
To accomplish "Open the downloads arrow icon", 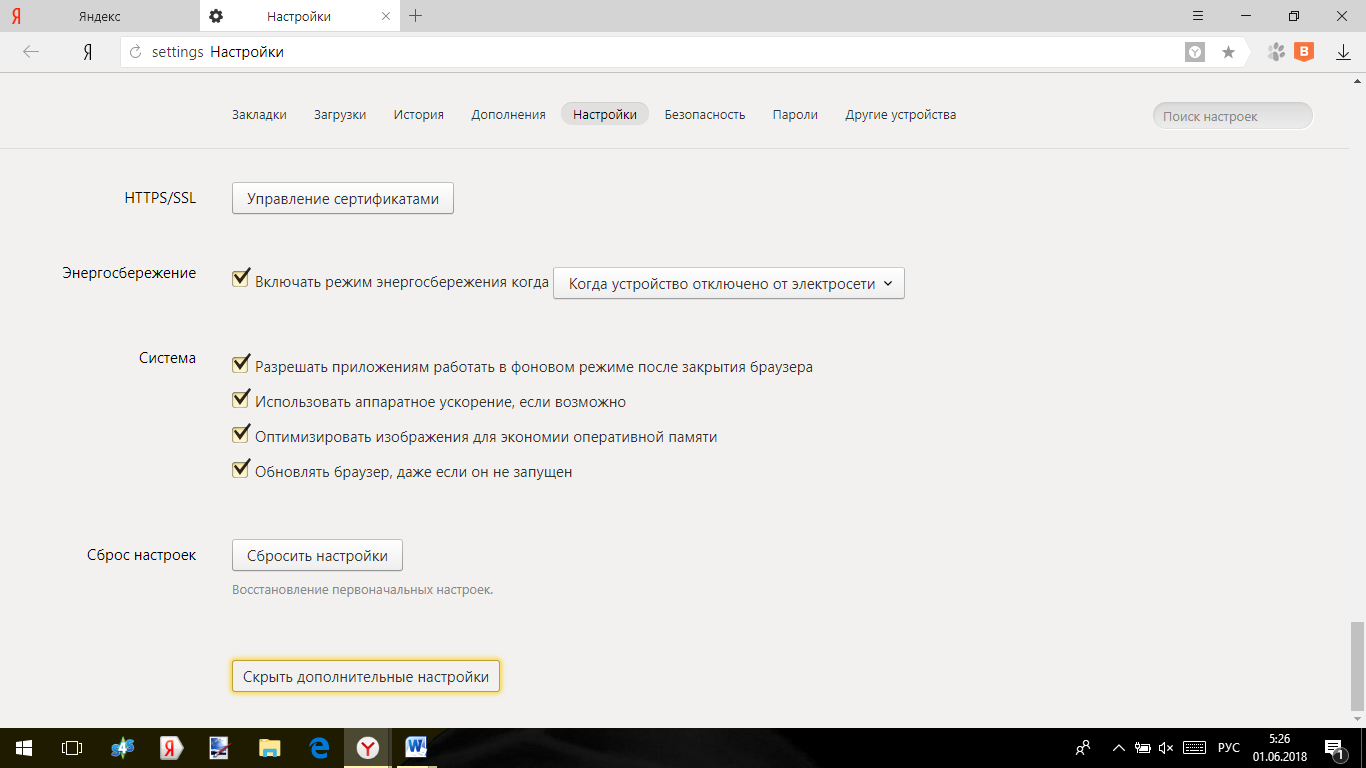I will (x=1343, y=52).
